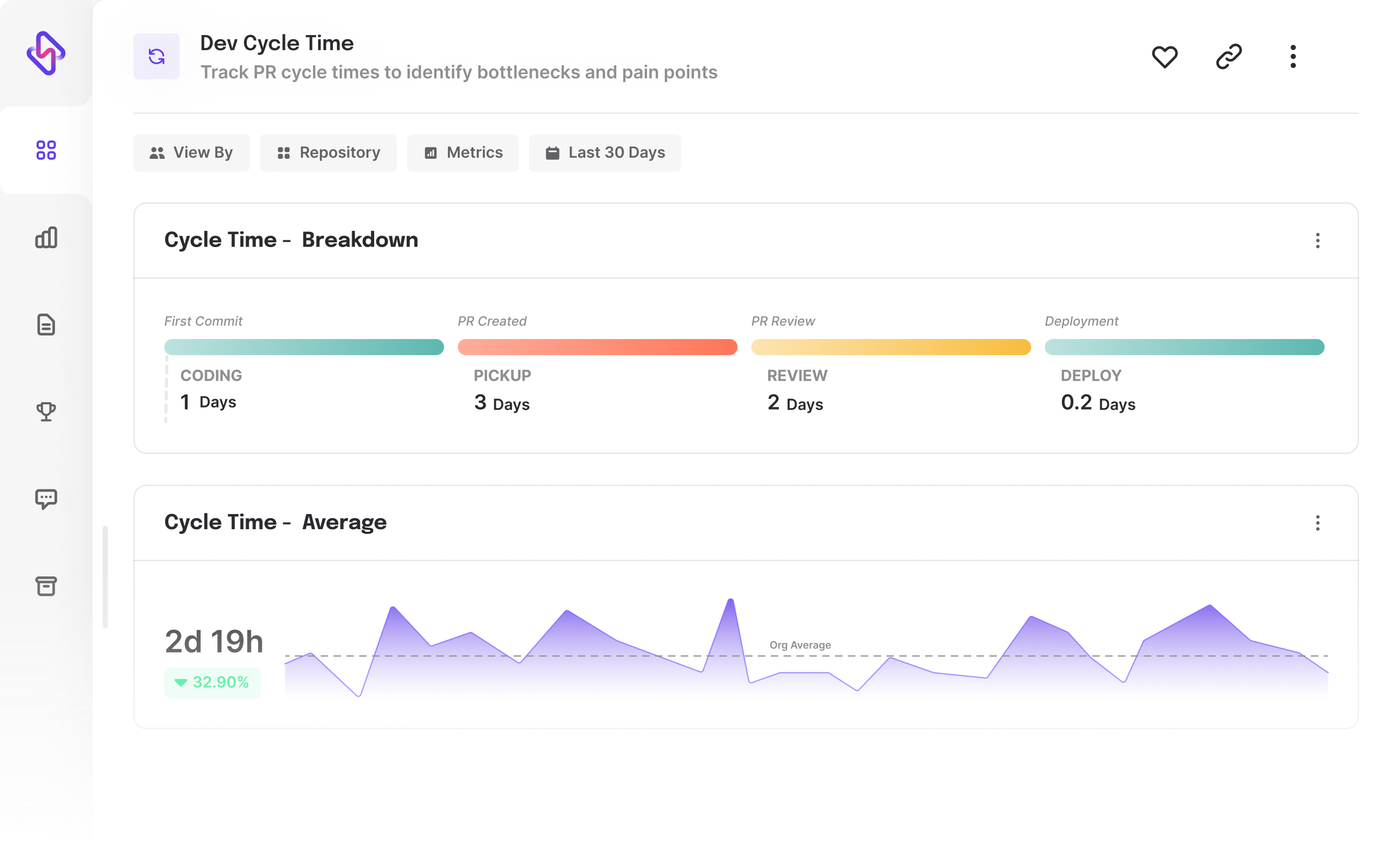Click the refresh cycle icon beside title
The height and width of the screenshot is (851, 1400).
(x=156, y=56)
